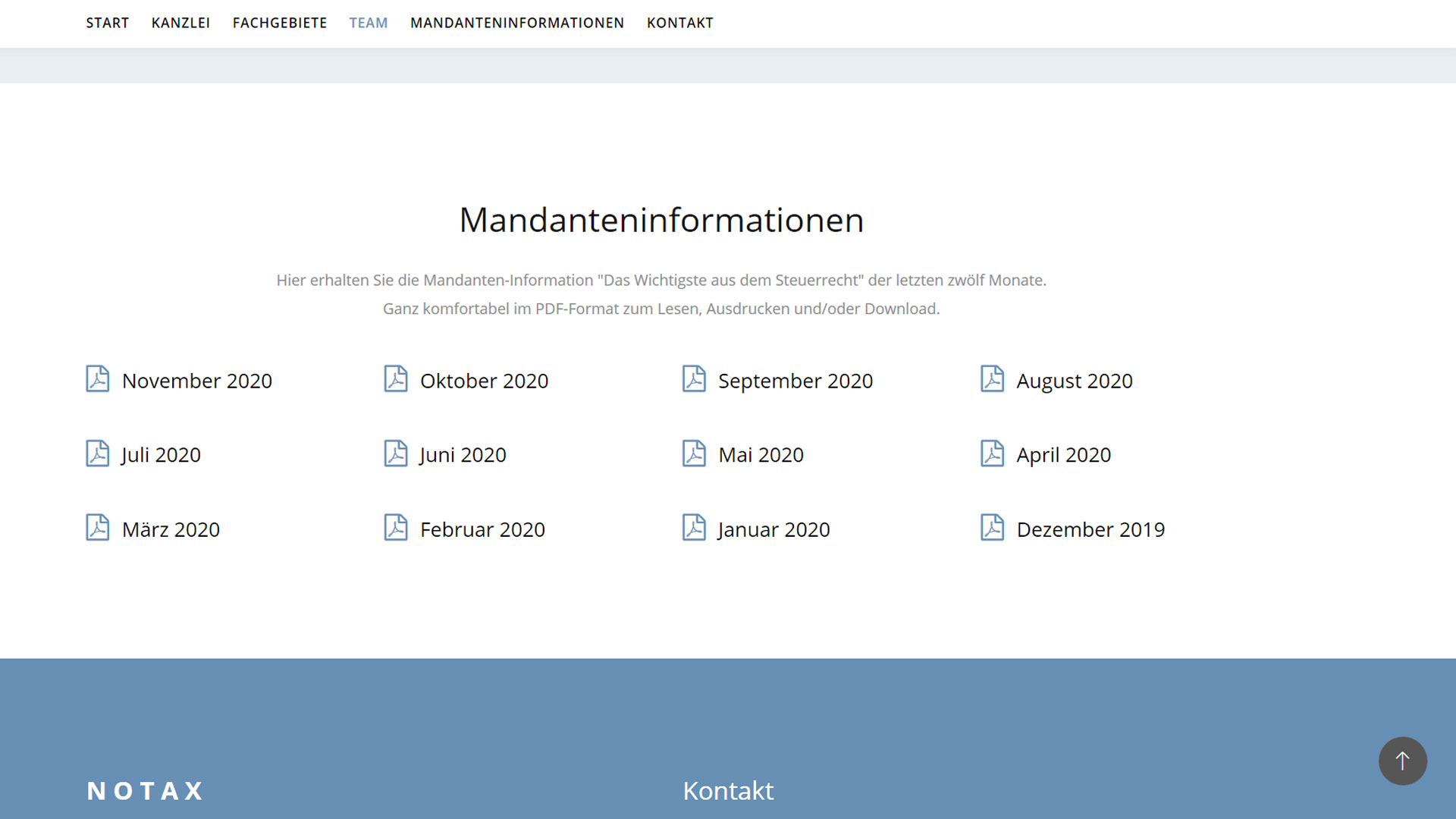Click the scroll-to-top arrow button
Screen dimensions: 1456x819
tap(1402, 761)
